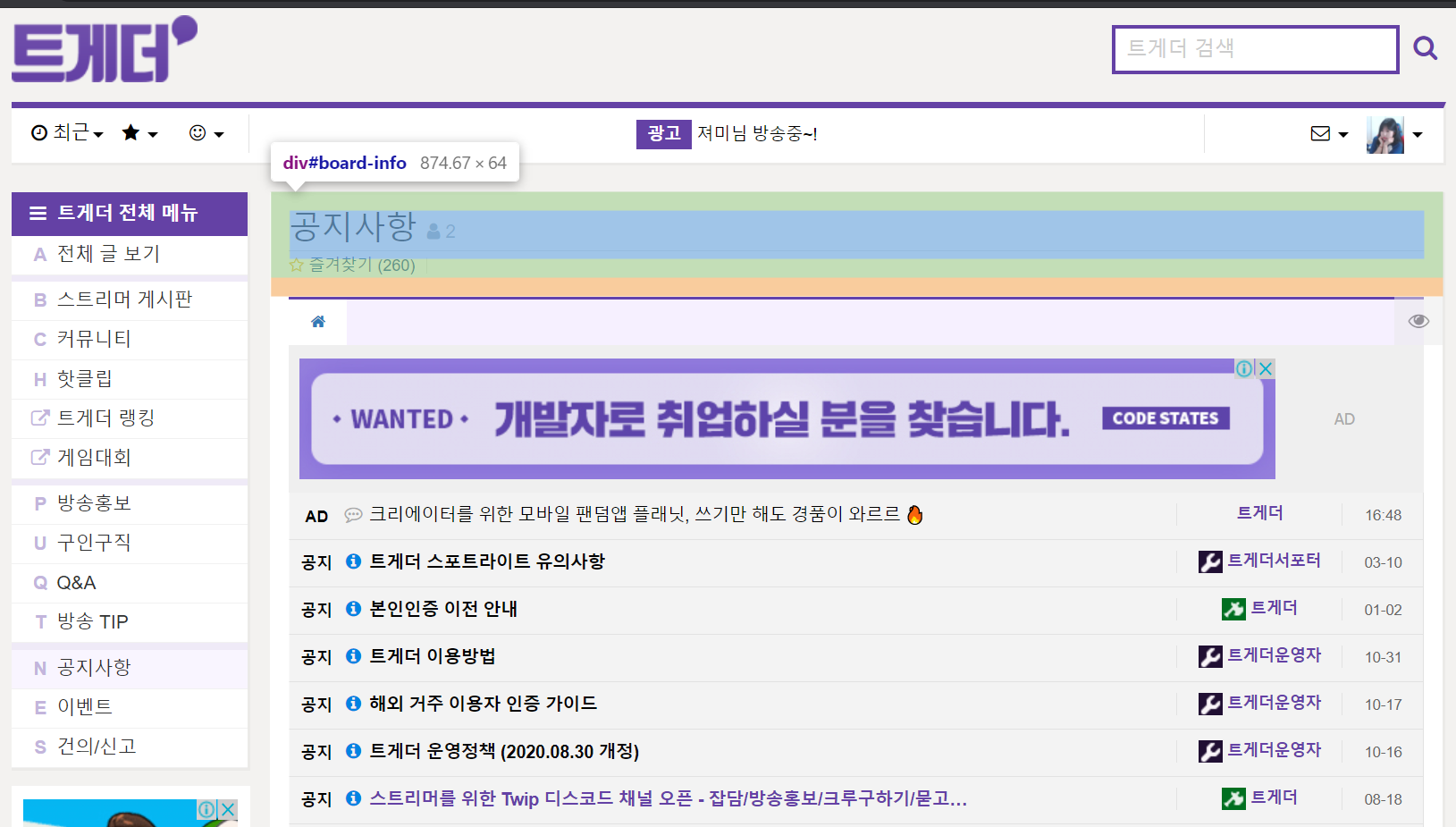Open 본인인증 이전 안내 notice

pyautogui.click(x=443, y=609)
